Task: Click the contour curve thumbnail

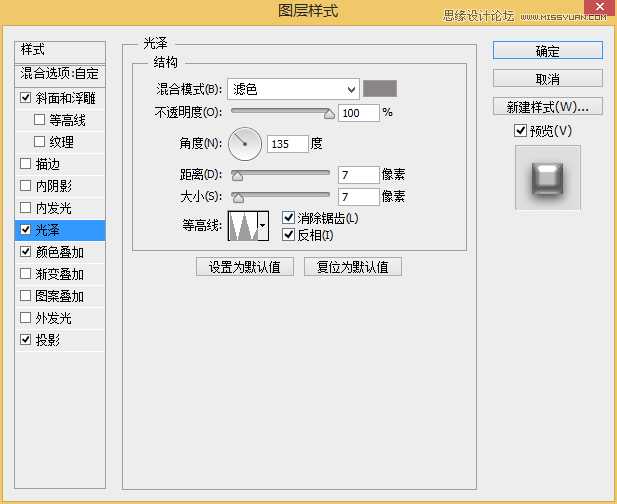Action: pos(243,226)
